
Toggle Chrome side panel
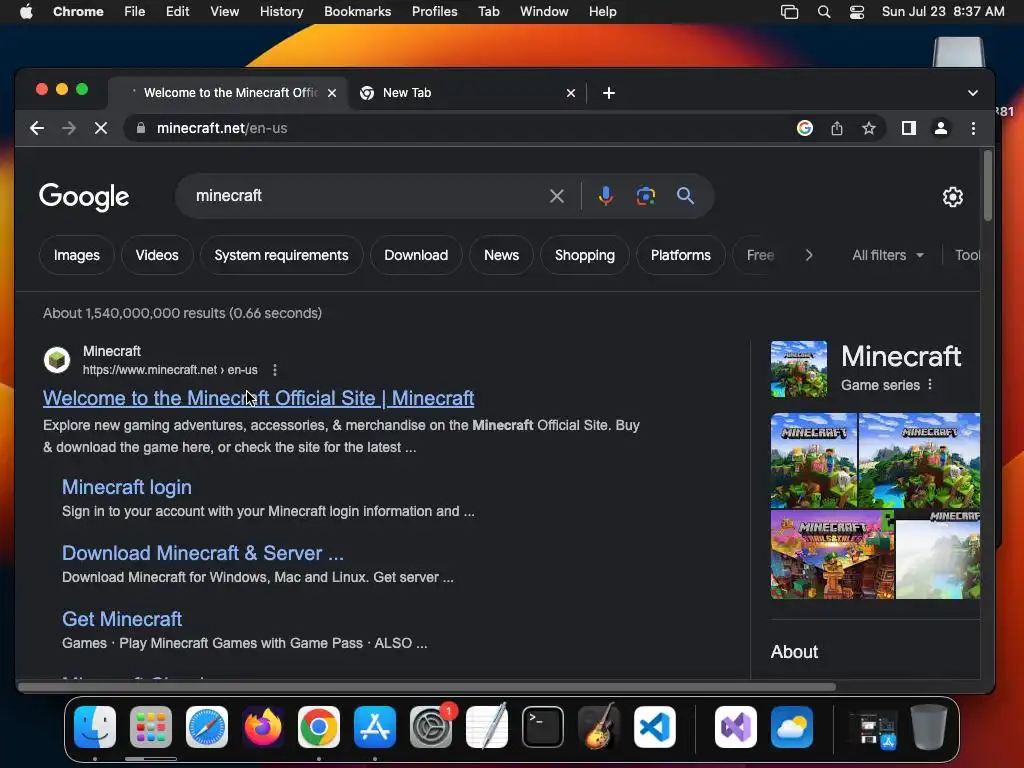908,128
